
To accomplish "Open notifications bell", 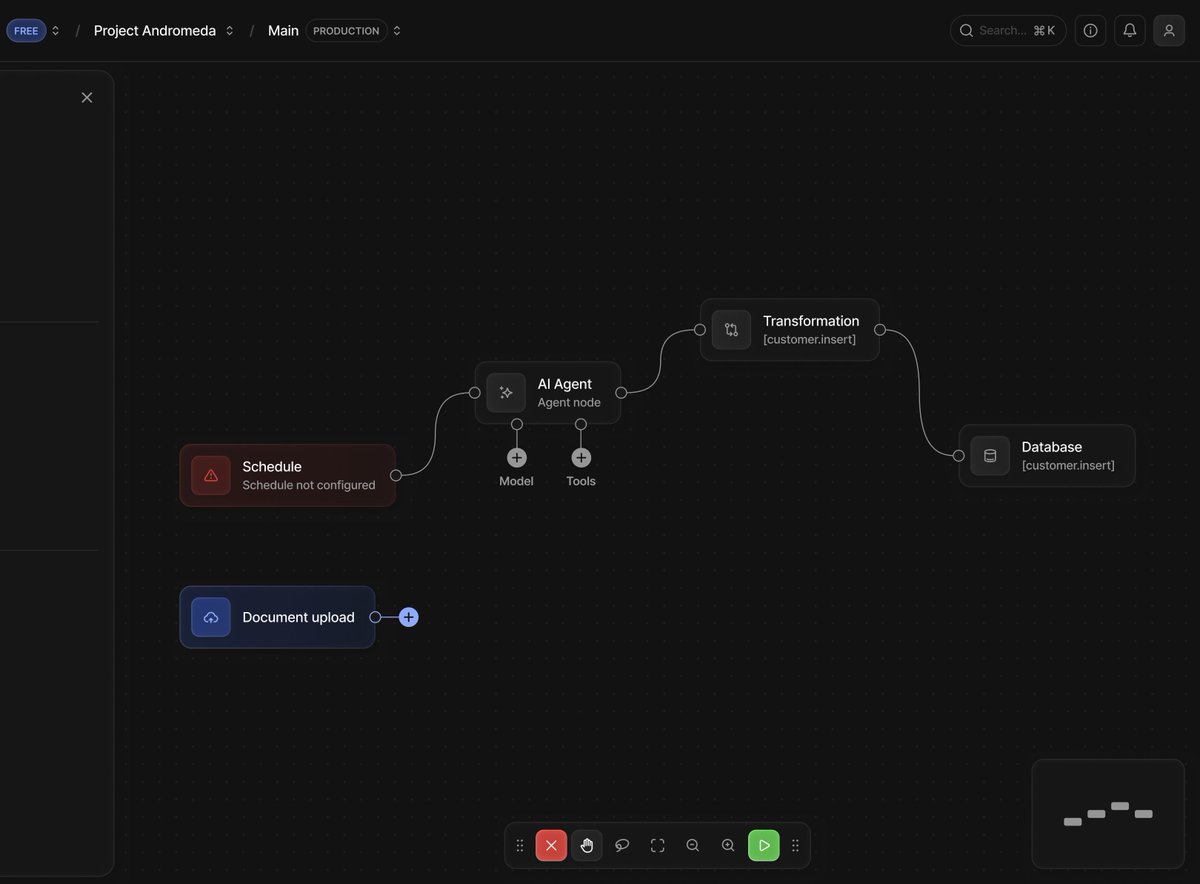I will tap(1130, 31).
